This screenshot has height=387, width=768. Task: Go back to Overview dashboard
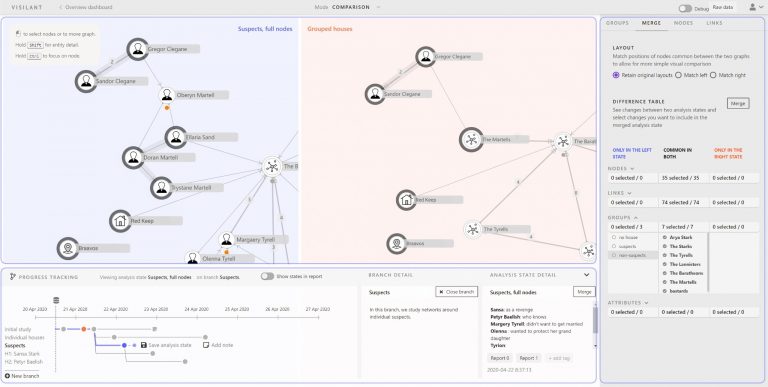(x=86, y=7)
